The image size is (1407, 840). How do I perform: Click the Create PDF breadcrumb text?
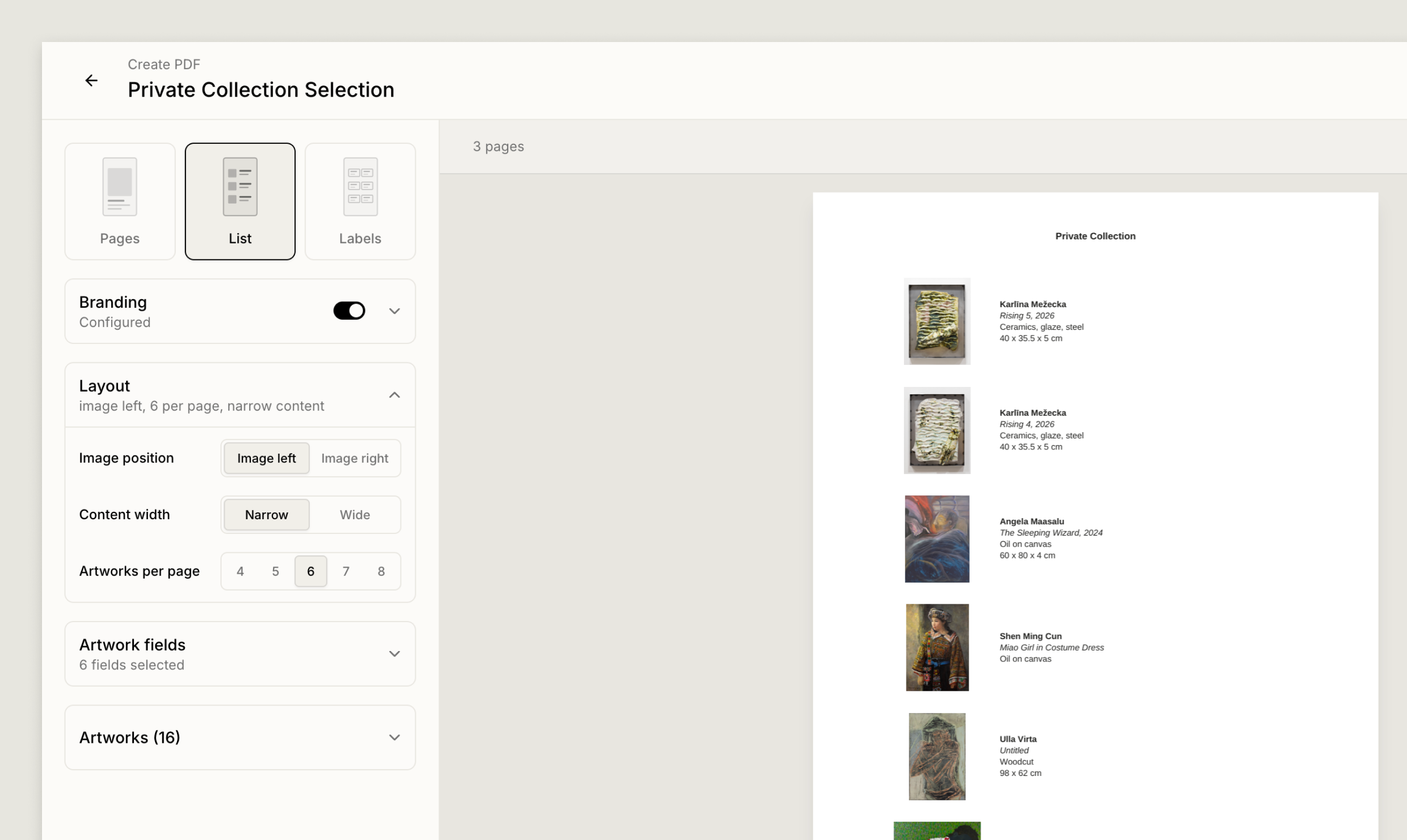pyautogui.click(x=164, y=65)
